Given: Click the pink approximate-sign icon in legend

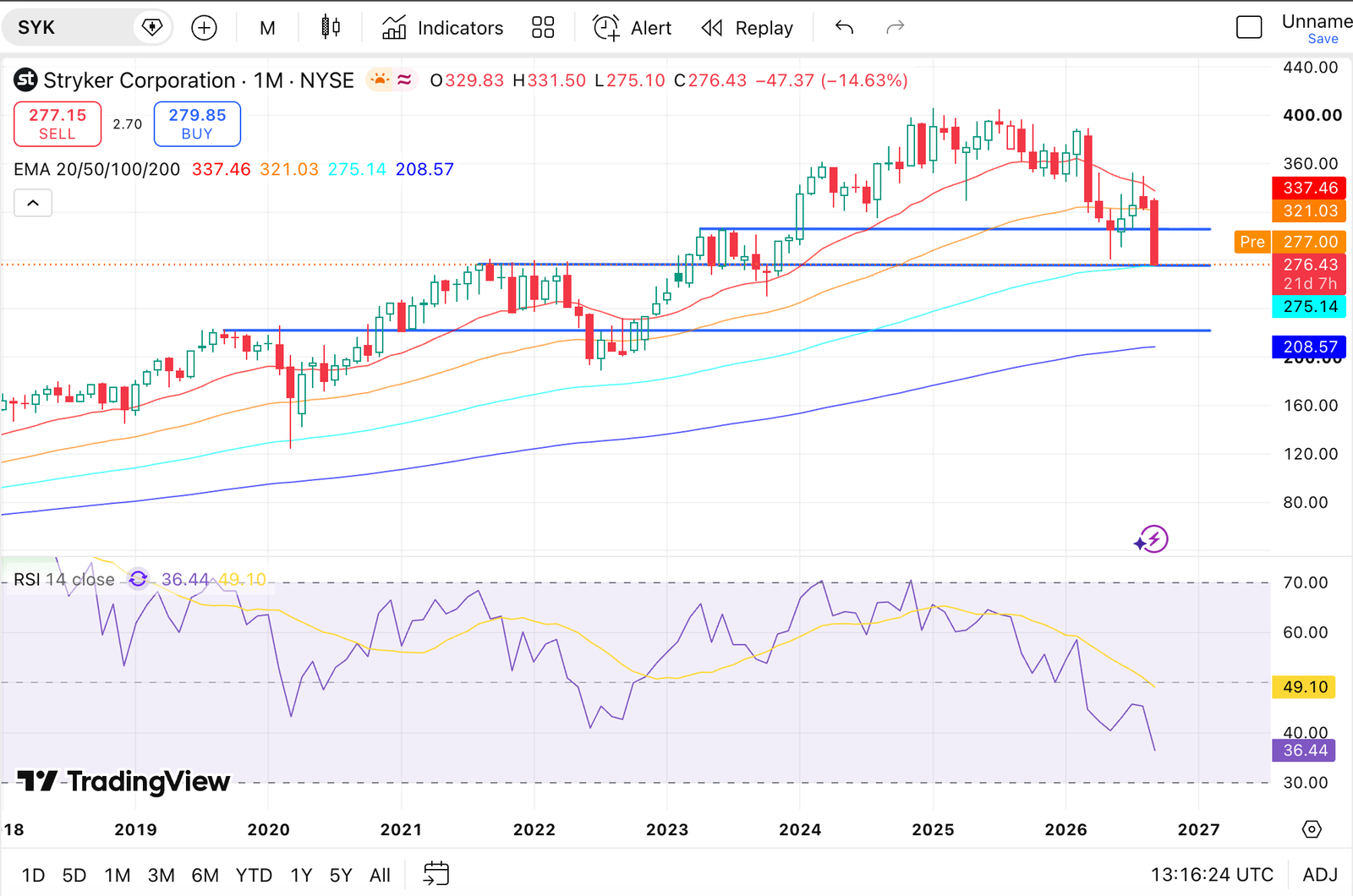Looking at the screenshot, I should pyautogui.click(x=405, y=79).
